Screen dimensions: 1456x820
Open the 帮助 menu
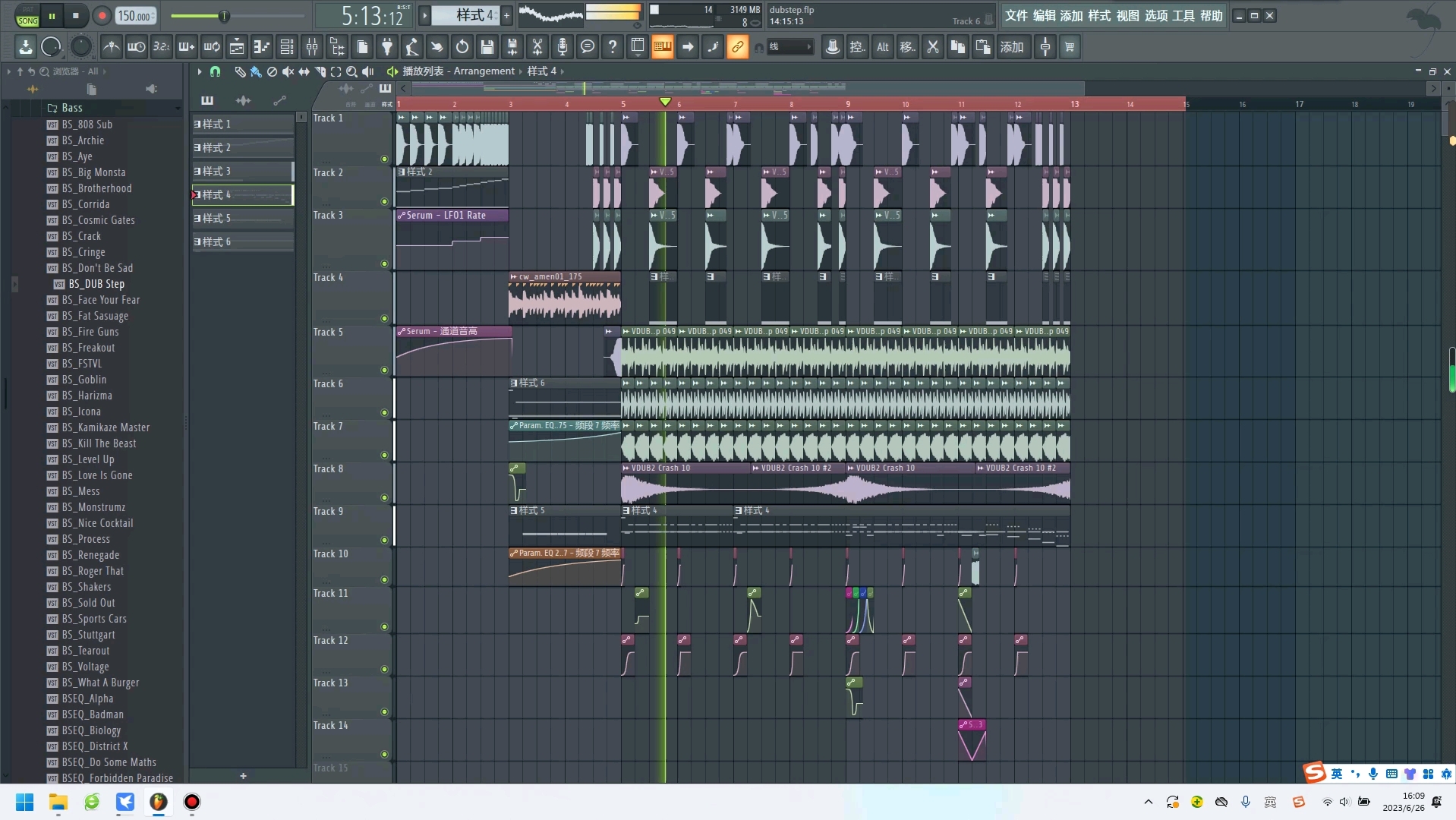click(x=1212, y=15)
